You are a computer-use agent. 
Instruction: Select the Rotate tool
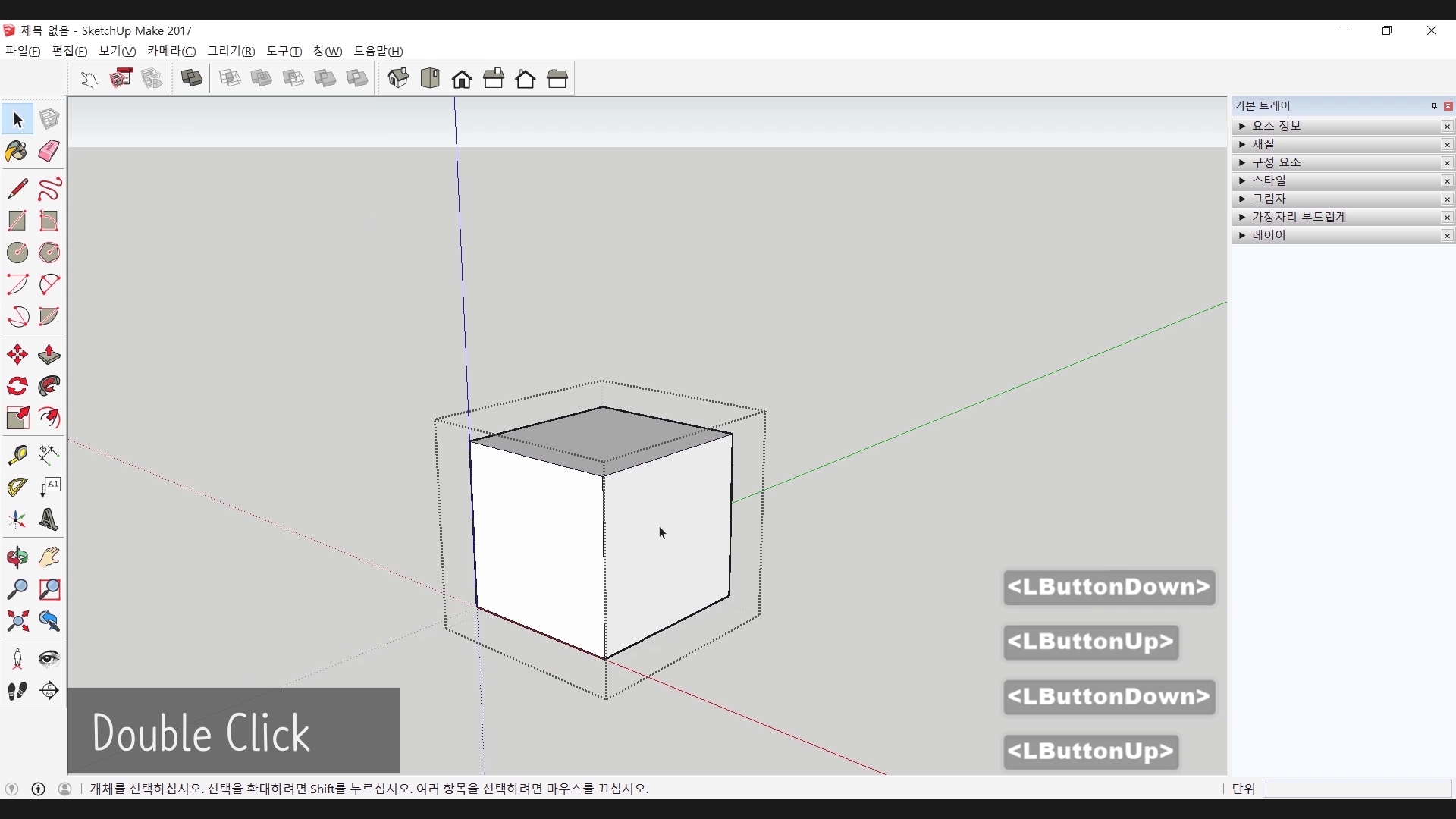(x=17, y=387)
